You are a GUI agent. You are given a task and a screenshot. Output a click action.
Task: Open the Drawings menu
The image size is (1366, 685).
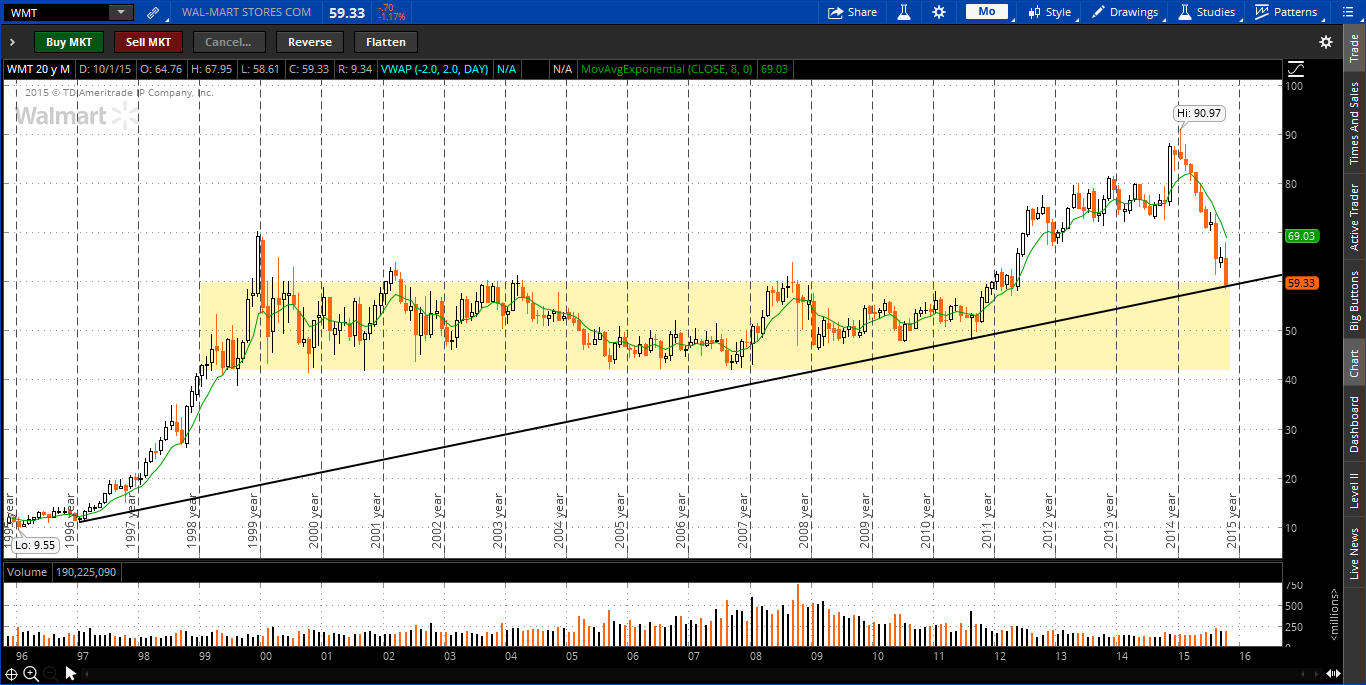(x=1125, y=12)
